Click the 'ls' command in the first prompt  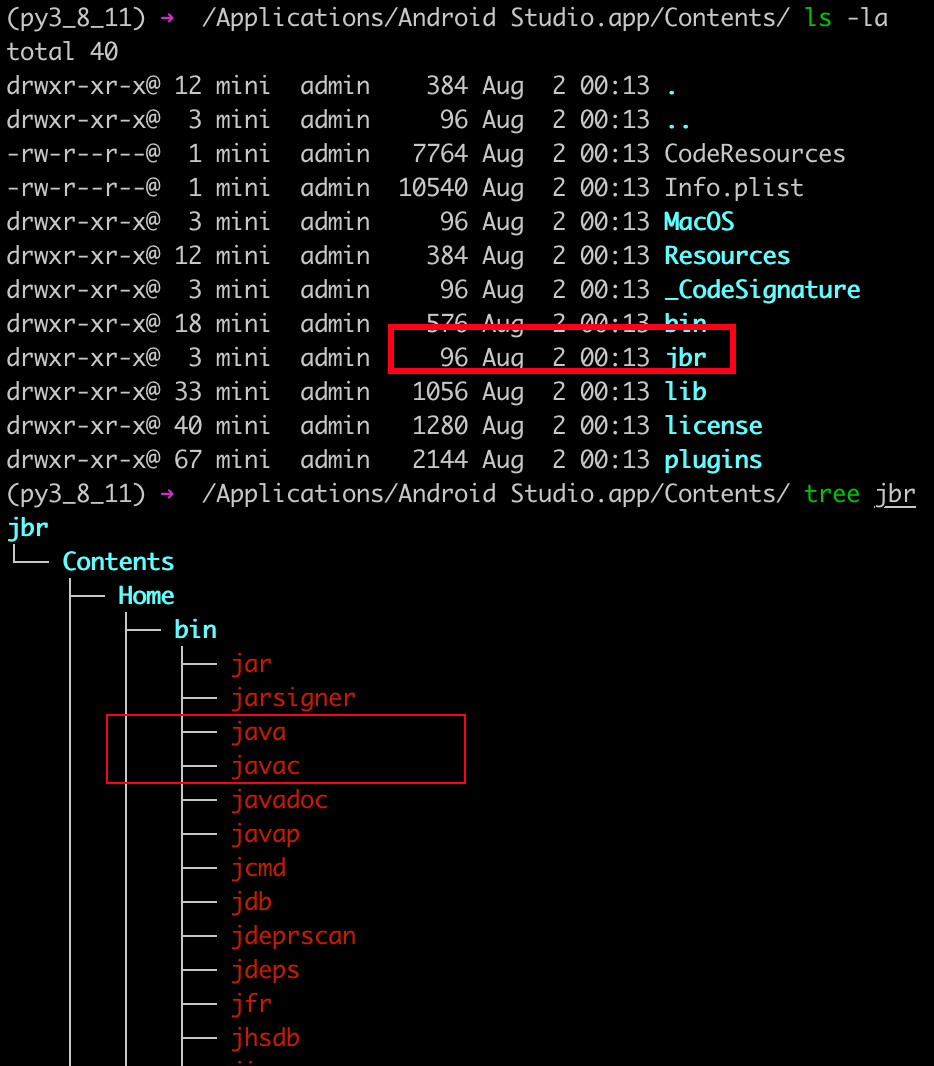coord(818,18)
